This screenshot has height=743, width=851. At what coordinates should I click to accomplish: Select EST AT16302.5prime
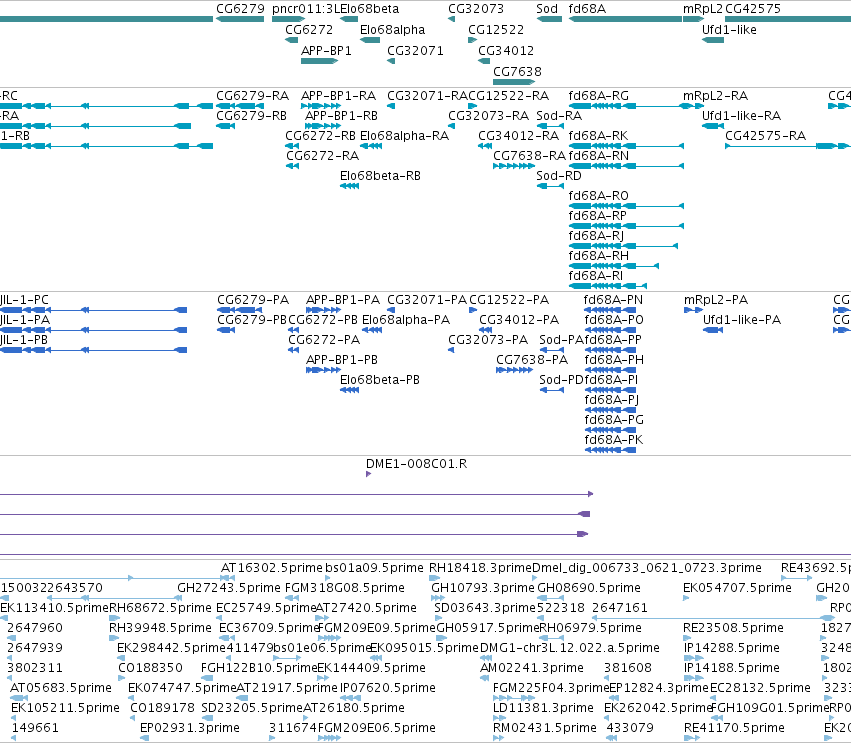coord(227,578)
